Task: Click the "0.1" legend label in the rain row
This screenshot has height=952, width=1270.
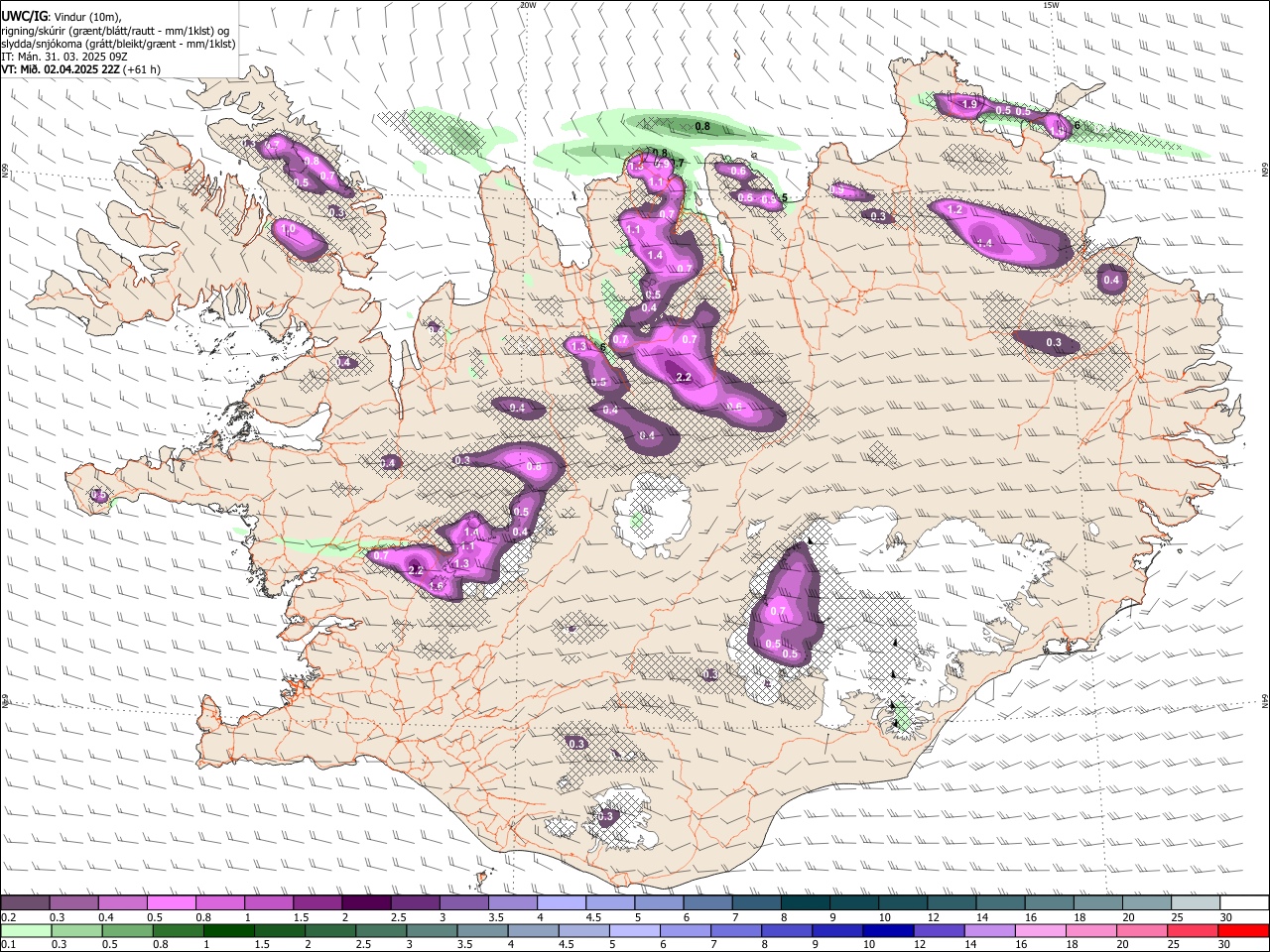Action: [x=8, y=944]
